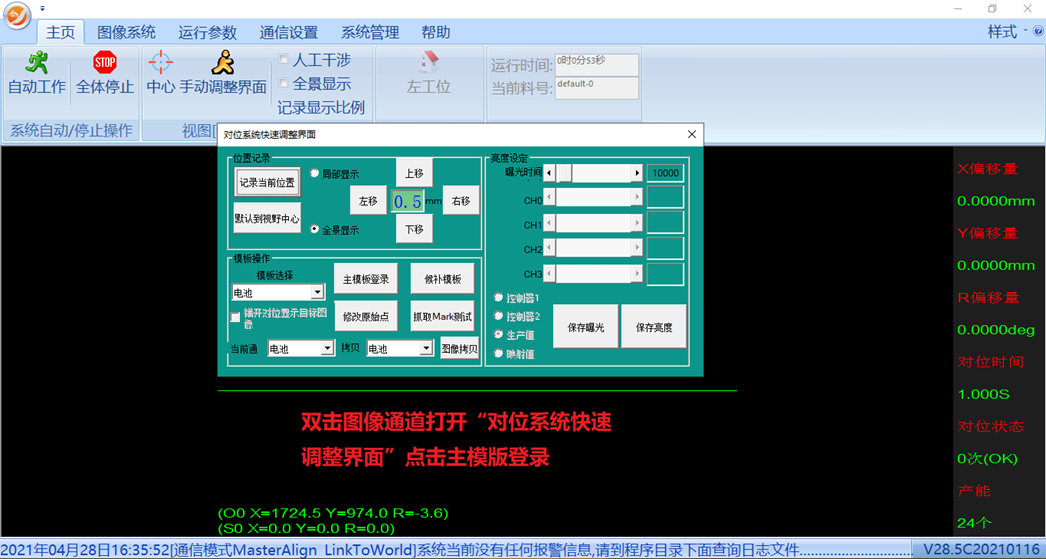Viewport: 1046px width, 559px height.
Task: Open the 通信设置 tab
Action: [x=288, y=32]
